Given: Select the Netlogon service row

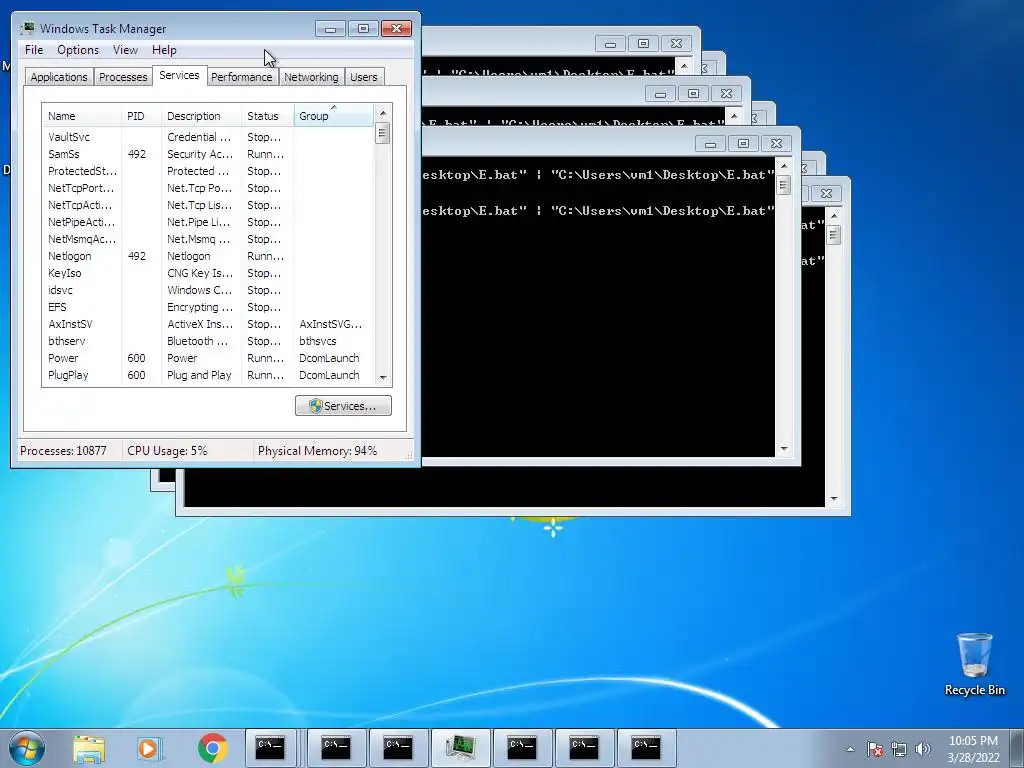Looking at the screenshot, I should tap(208, 256).
